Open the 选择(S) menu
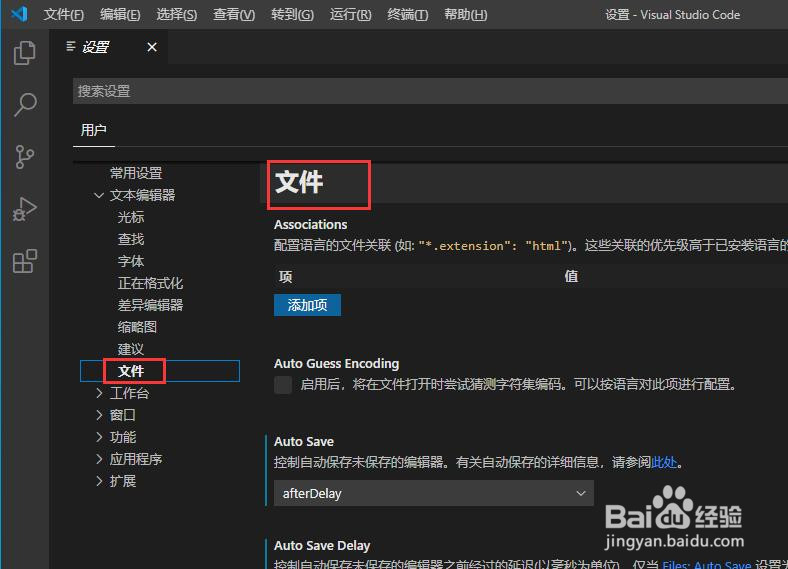 click(x=176, y=15)
